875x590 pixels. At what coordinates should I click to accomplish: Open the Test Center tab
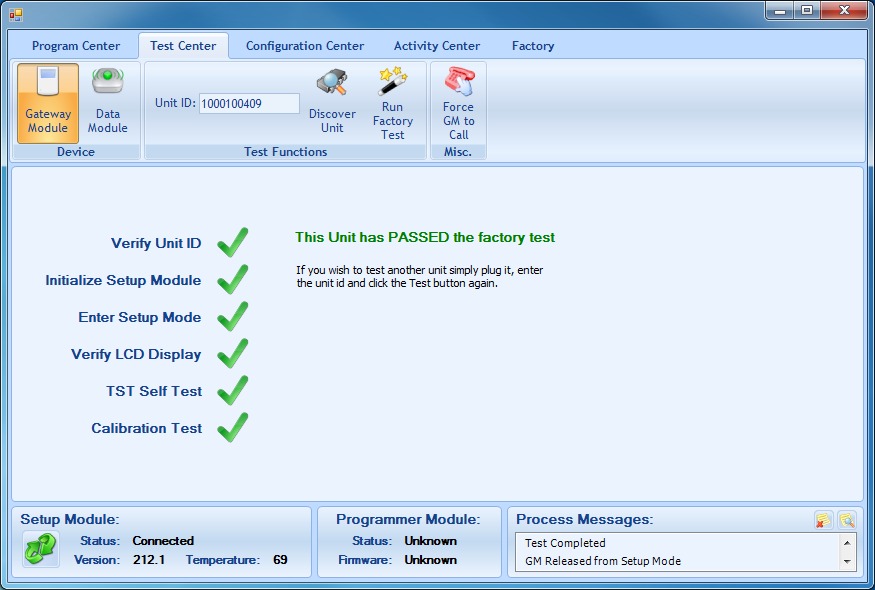point(183,46)
